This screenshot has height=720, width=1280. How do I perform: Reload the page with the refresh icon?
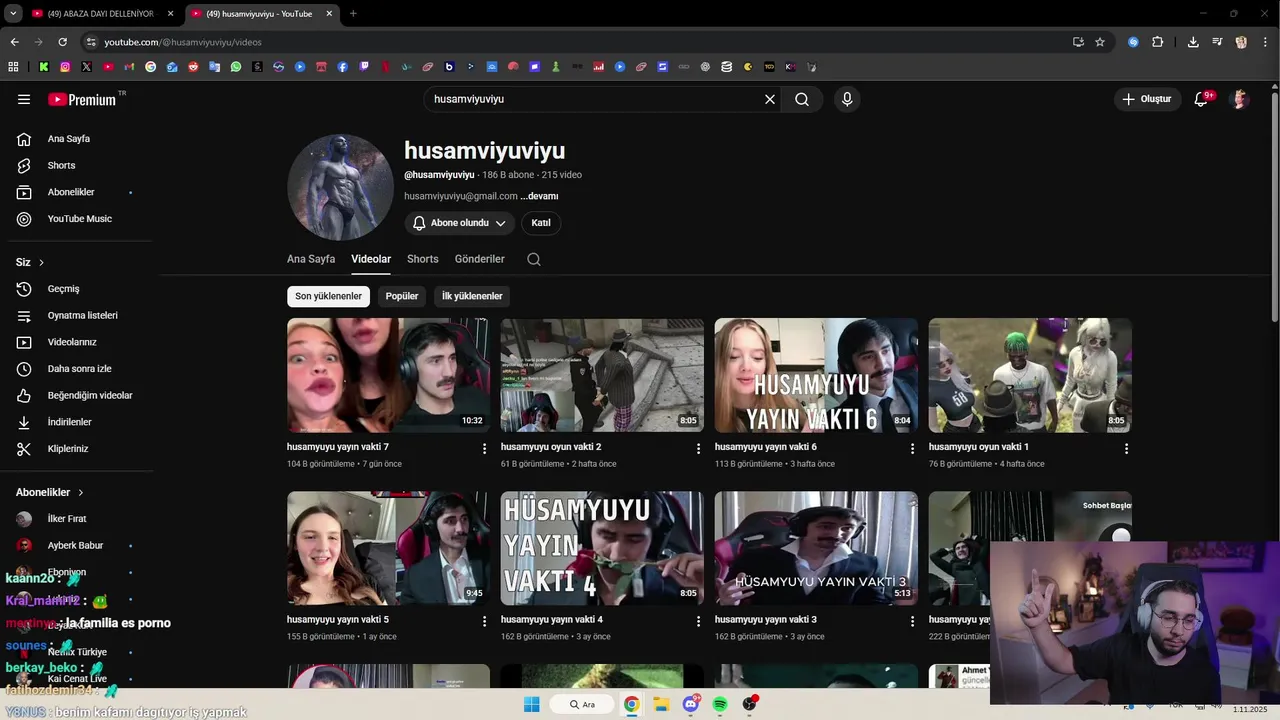coord(62,42)
